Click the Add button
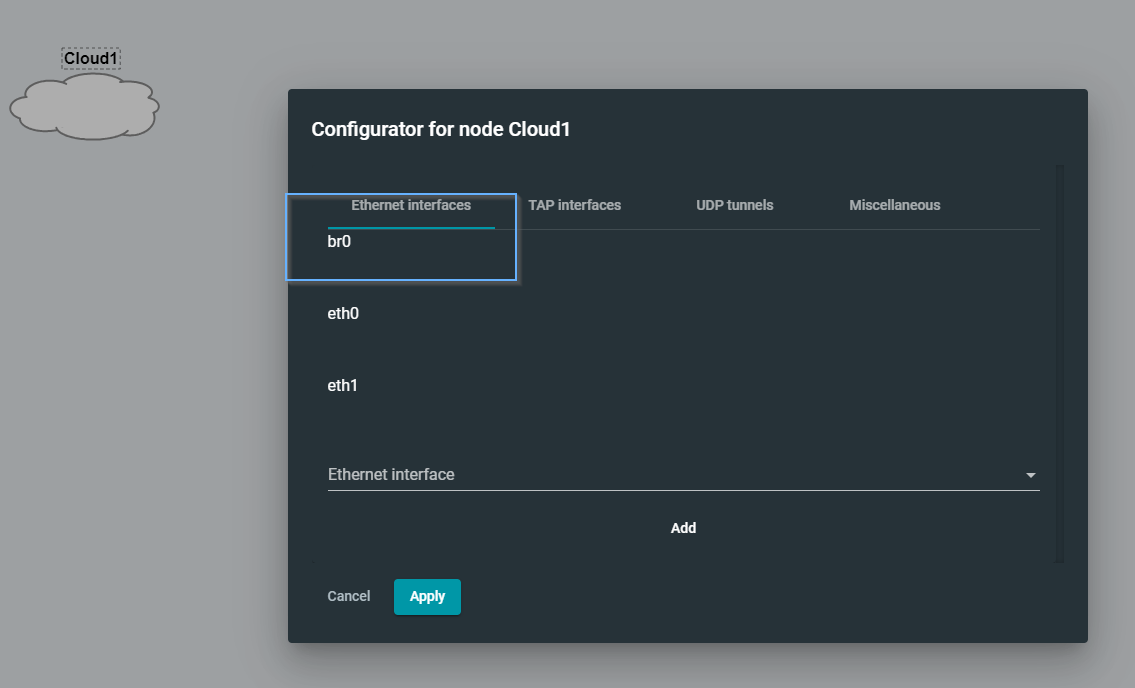The width and height of the screenshot is (1135, 688). (683, 528)
